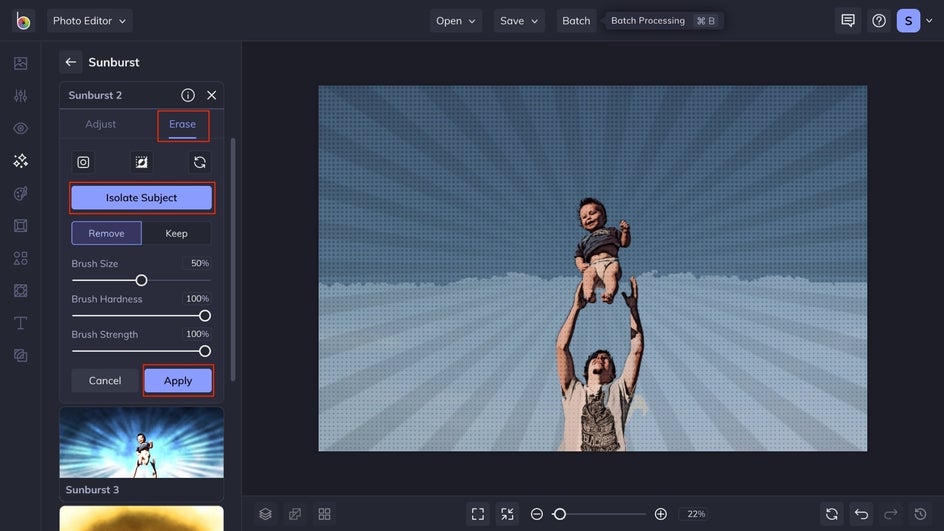Fit image to screen icon
The width and height of the screenshot is (944, 531).
pos(478,514)
